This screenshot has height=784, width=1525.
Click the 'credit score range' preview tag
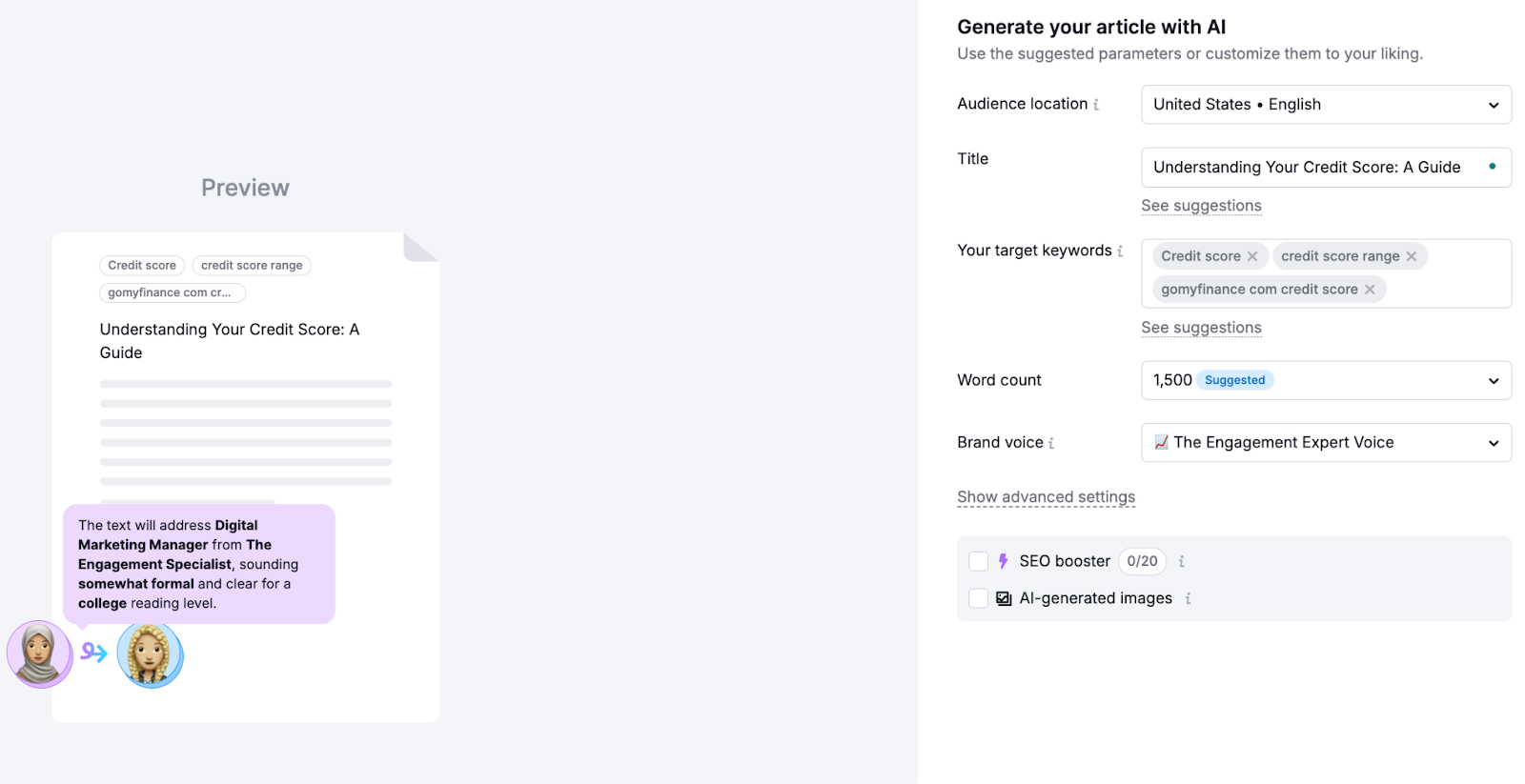coord(252,266)
